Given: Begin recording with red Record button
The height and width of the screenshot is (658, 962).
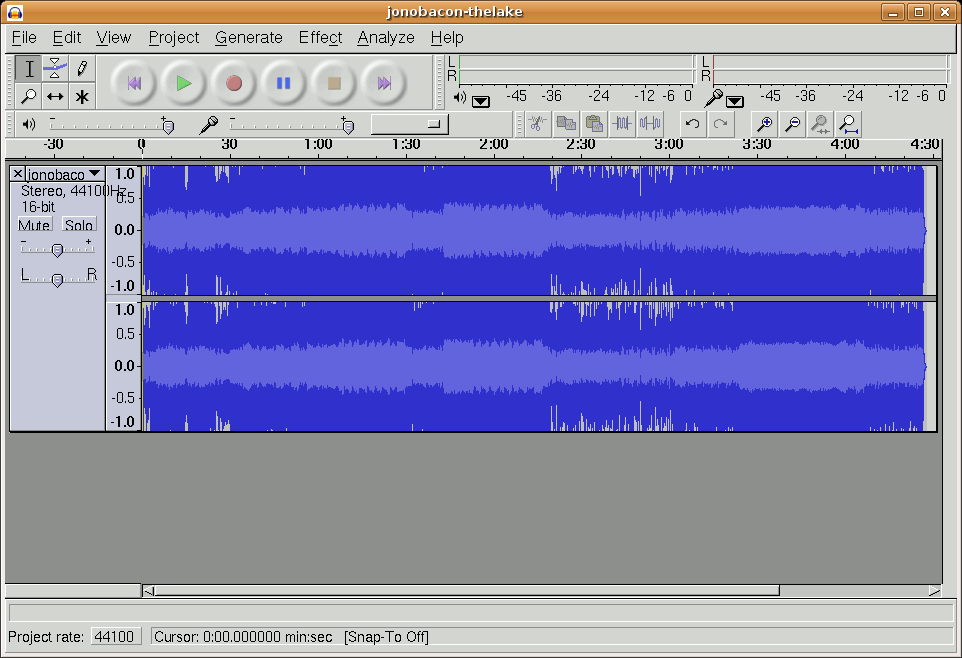Looking at the screenshot, I should pos(234,83).
